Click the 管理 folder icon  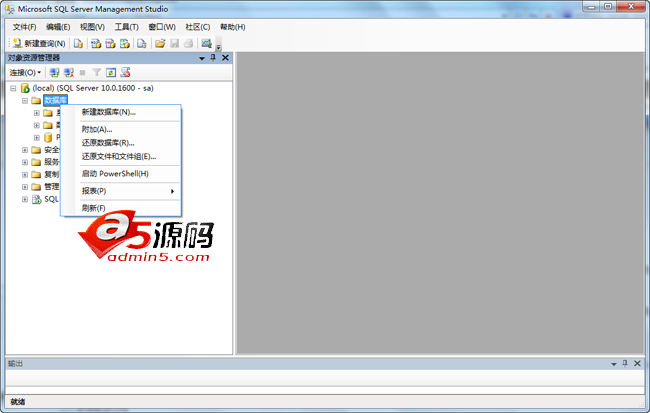pos(36,187)
